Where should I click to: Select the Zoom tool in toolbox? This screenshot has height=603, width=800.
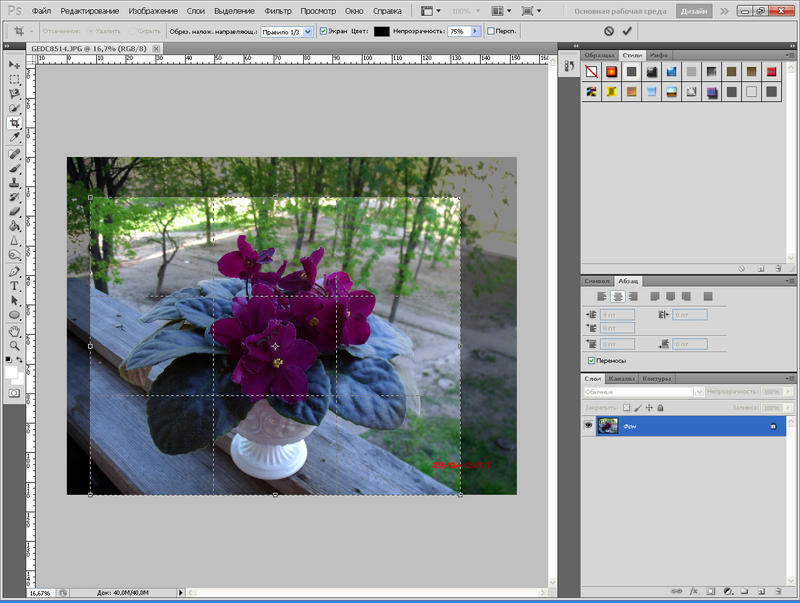(14, 344)
